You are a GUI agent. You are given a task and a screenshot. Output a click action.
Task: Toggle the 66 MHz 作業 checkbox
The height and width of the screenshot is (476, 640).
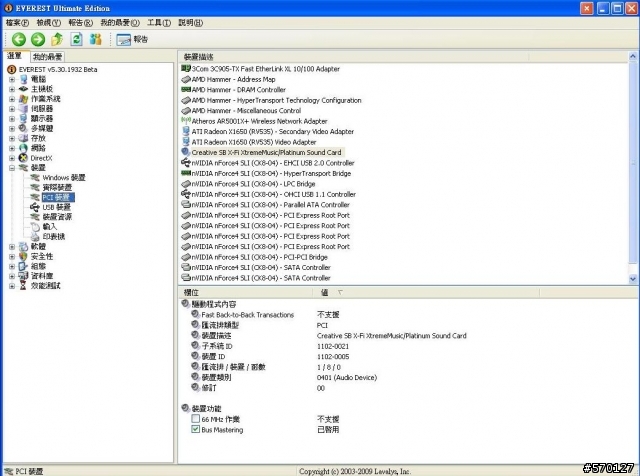tap(196, 419)
